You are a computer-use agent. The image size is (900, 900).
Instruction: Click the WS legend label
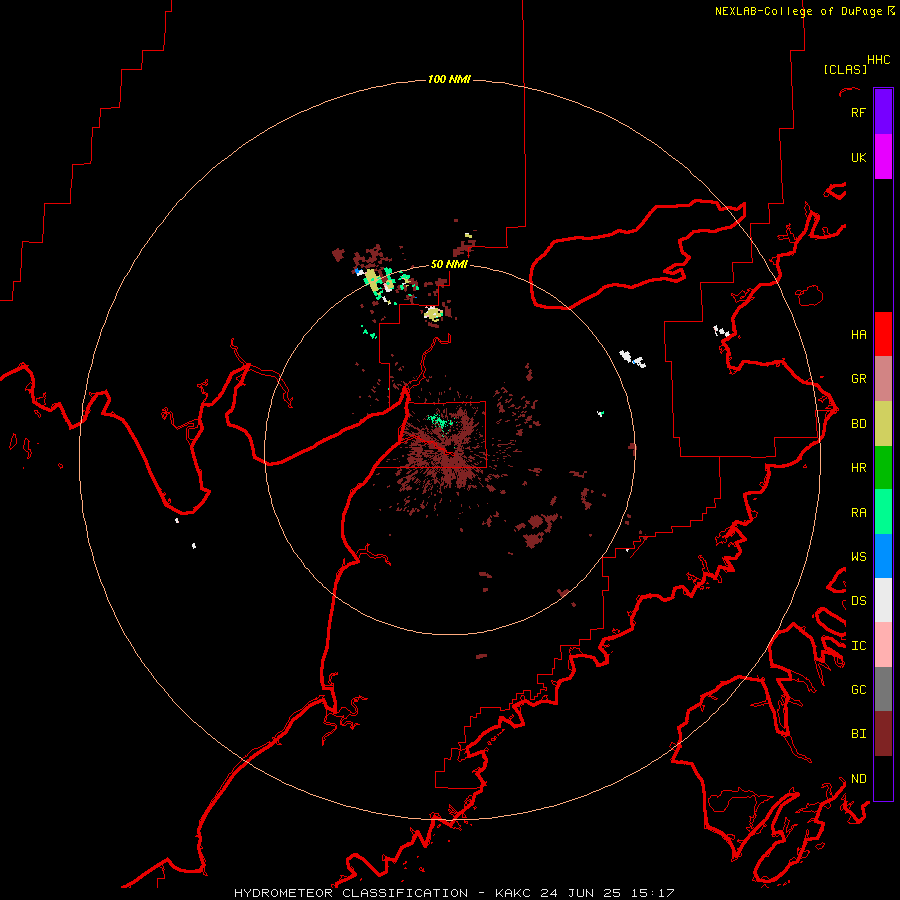click(858, 556)
